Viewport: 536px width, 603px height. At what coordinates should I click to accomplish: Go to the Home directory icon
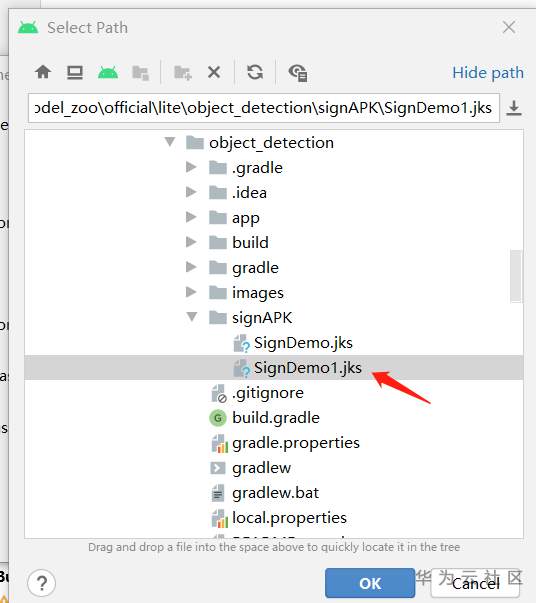43,72
